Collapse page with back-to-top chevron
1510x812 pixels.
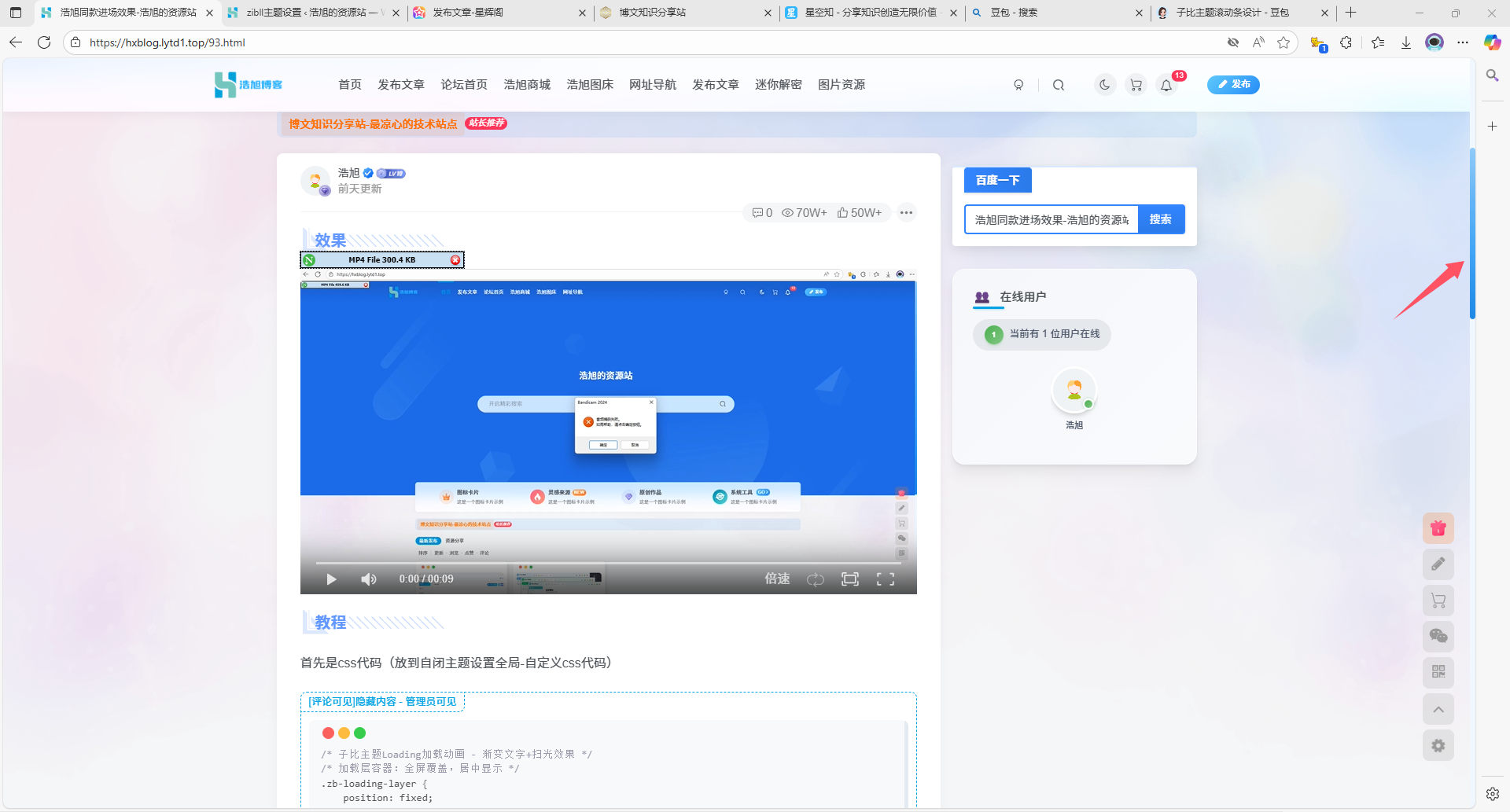[1438, 709]
